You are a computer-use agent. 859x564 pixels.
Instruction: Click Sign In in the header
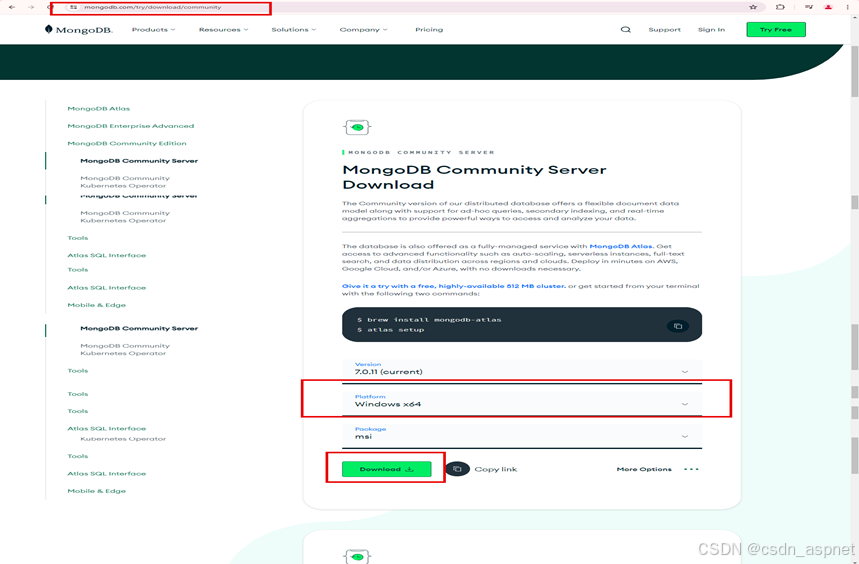click(x=711, y=30)
